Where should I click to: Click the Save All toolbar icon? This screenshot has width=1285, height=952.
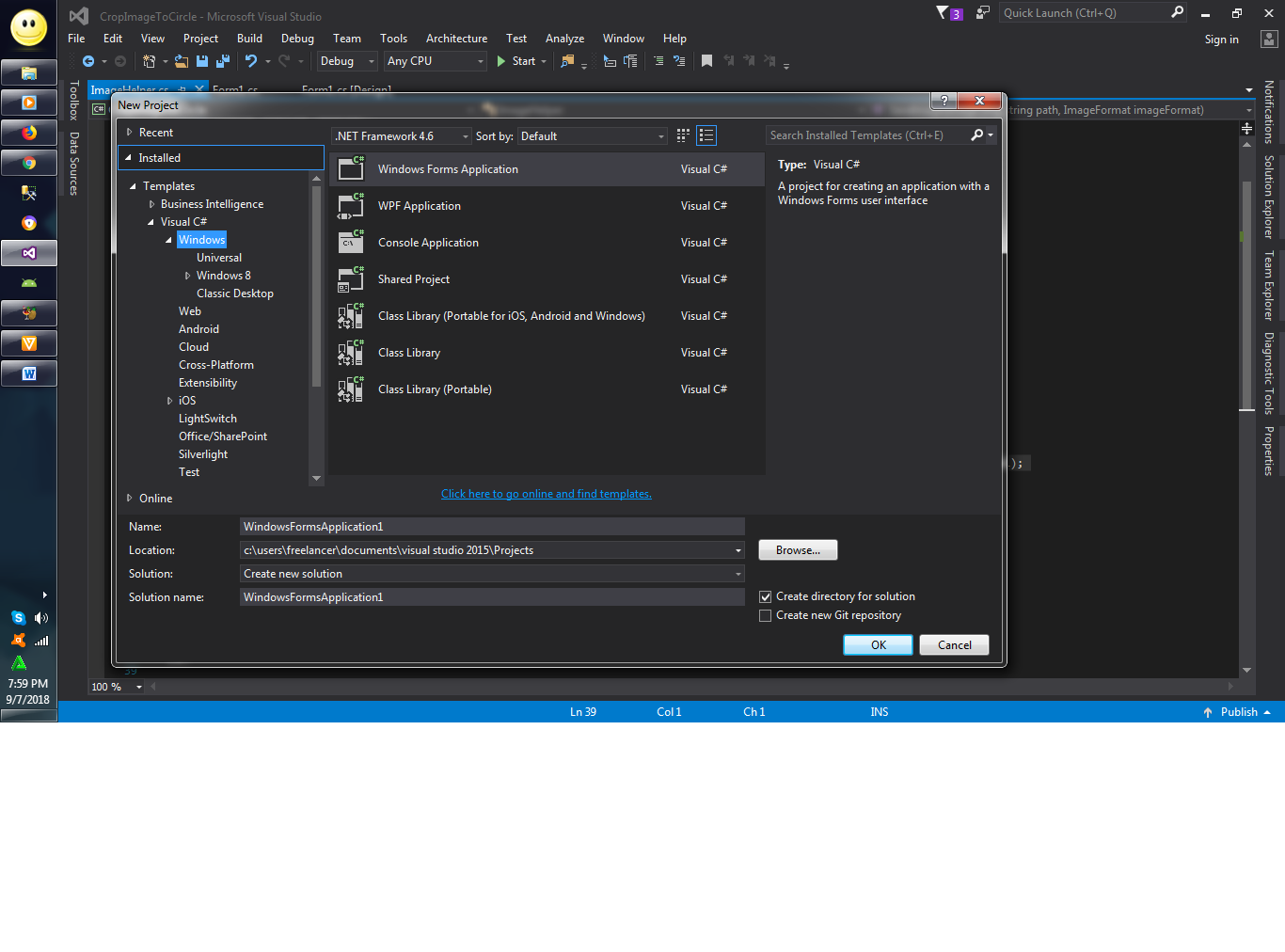(x=223, y=61)
